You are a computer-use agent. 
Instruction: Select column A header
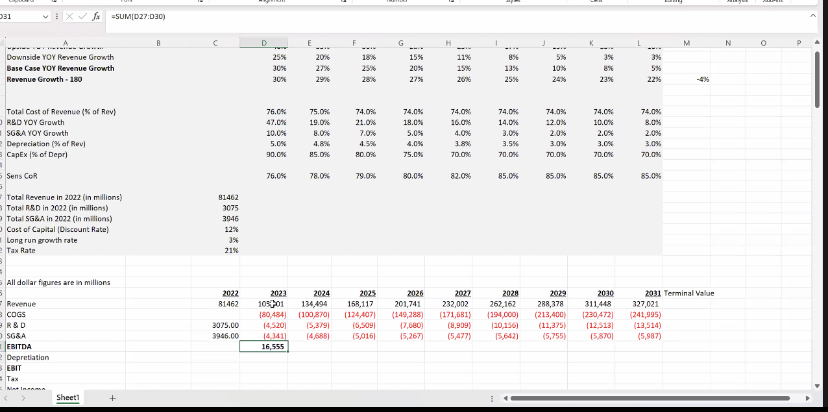point(65,43)
